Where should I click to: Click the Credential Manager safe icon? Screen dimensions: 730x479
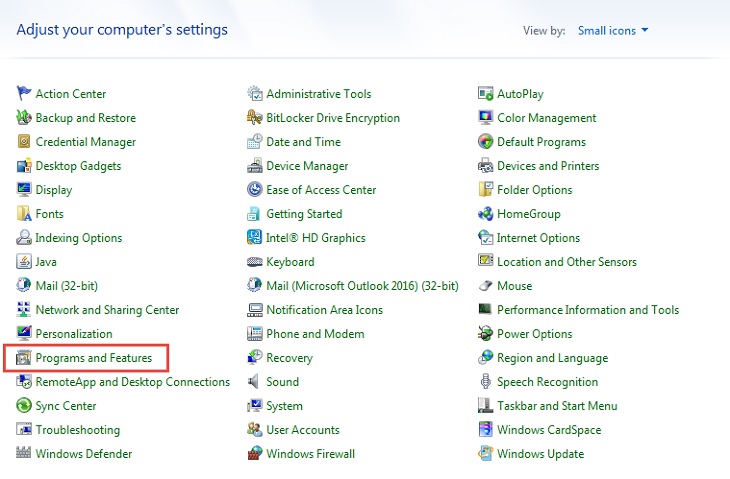[x=24, y=142]
